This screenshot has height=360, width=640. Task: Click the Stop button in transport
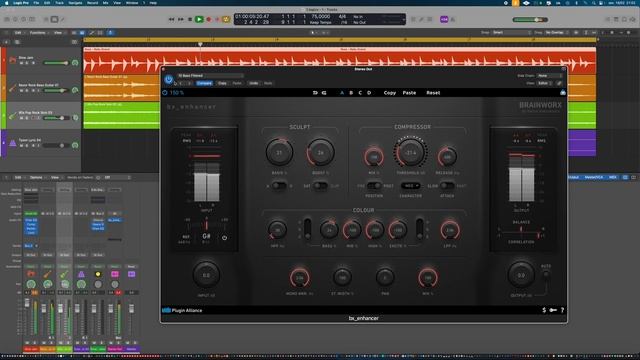click(190, 19)
